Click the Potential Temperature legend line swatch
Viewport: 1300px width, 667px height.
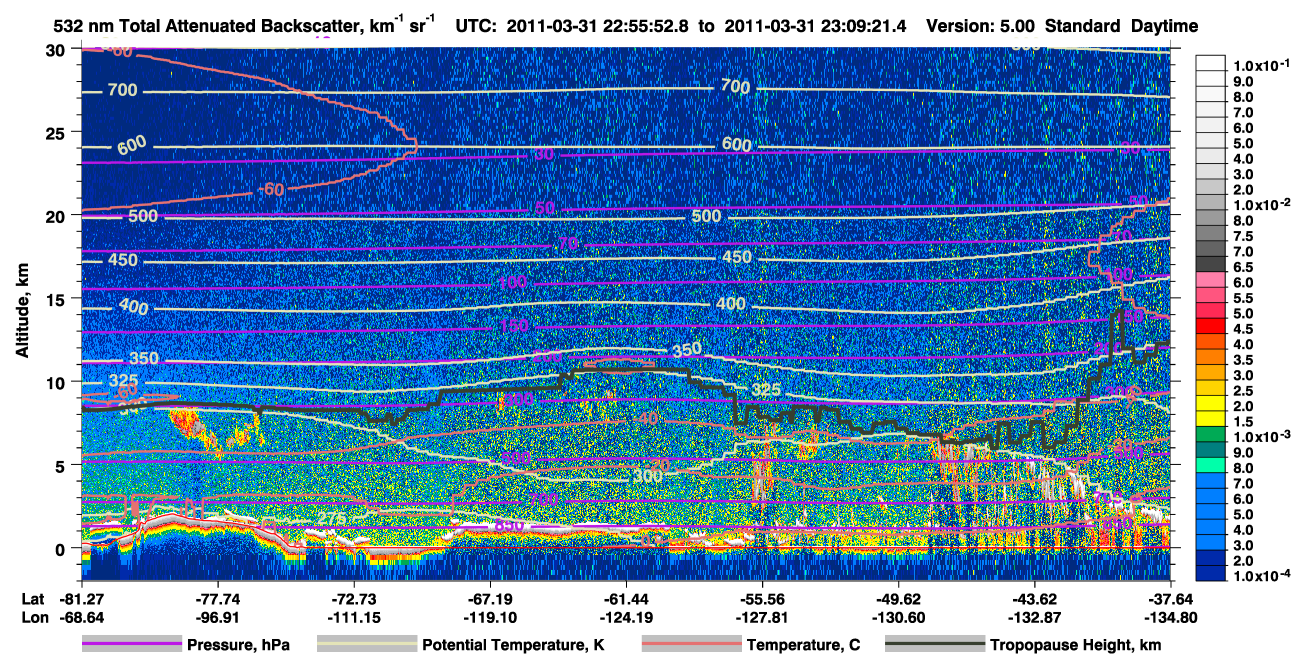pos(366,644)
